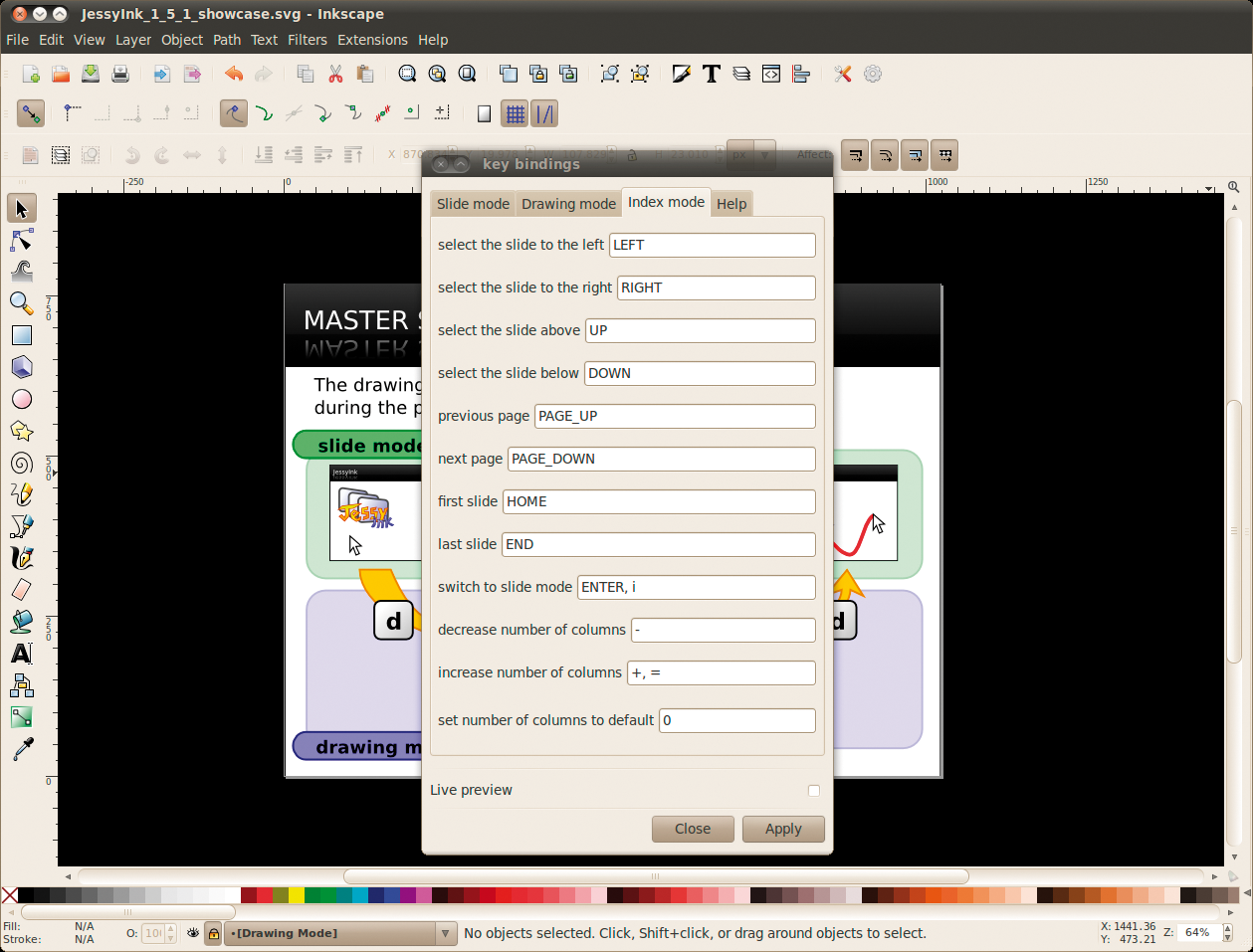Viewport: 1253px width, 952px height.
Task: Toggle the current layer lock
Action: [x=213, y=933]
